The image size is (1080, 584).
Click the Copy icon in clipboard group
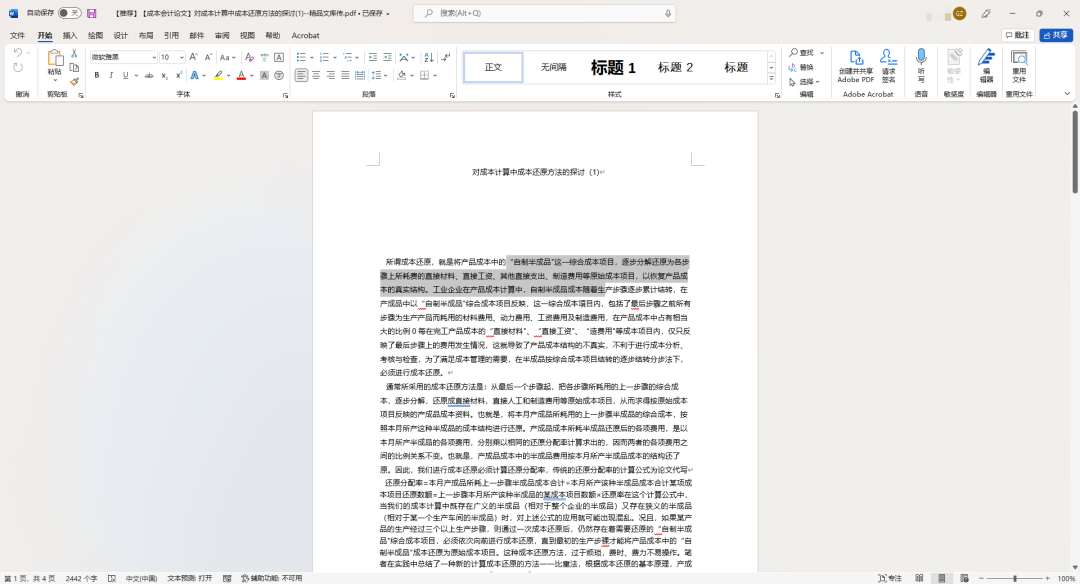click(74, 67)
